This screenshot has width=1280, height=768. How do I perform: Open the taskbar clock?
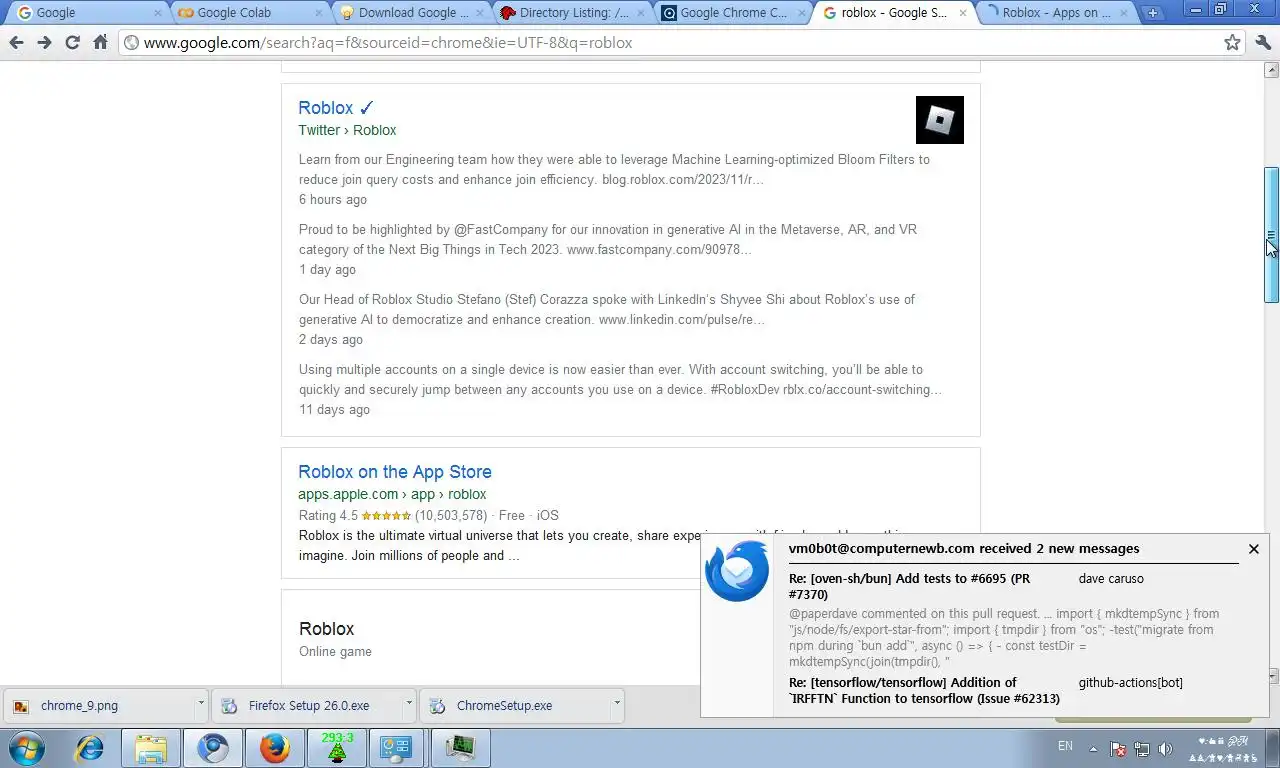[x=1224, y=749]
